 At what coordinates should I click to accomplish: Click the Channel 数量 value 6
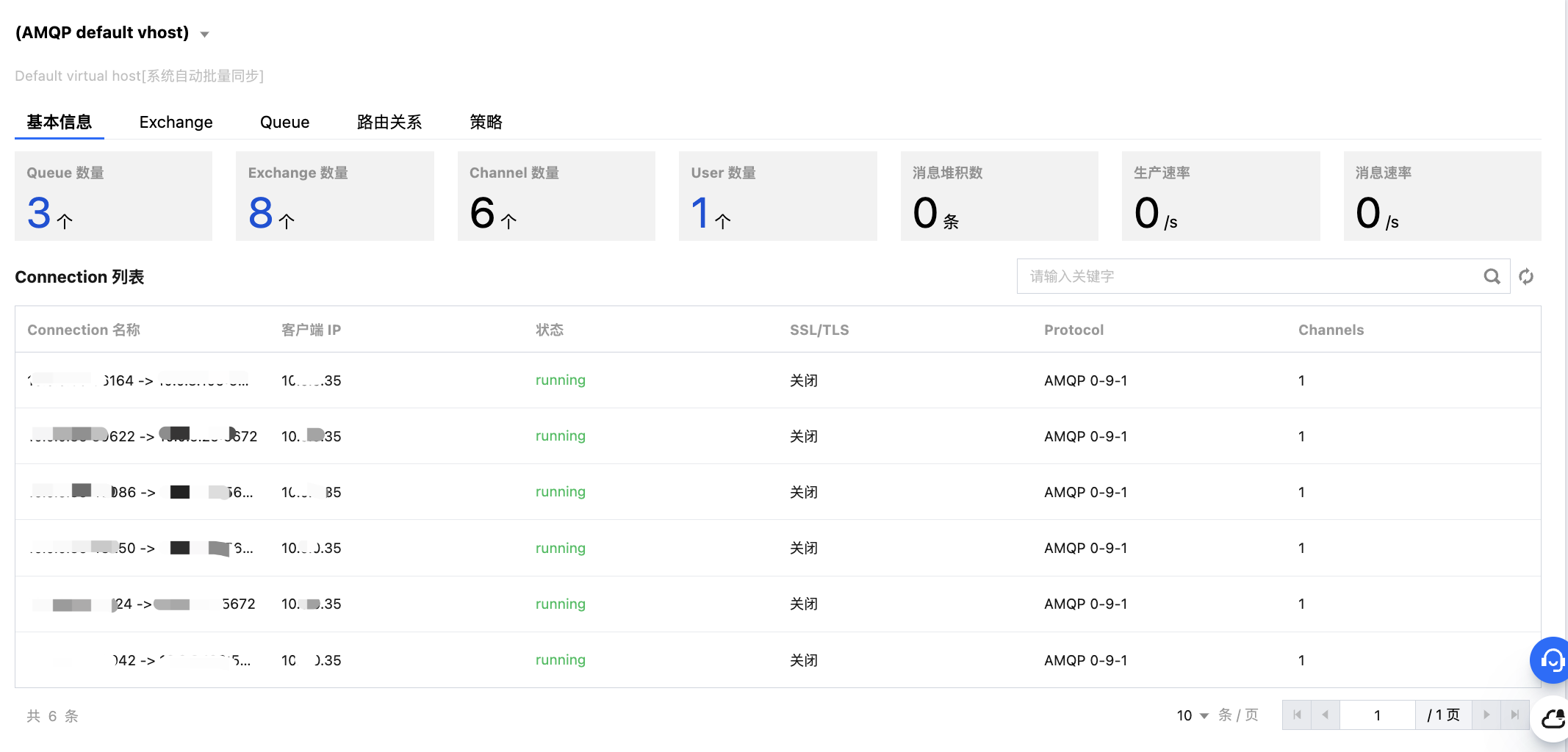click(482, 213)
